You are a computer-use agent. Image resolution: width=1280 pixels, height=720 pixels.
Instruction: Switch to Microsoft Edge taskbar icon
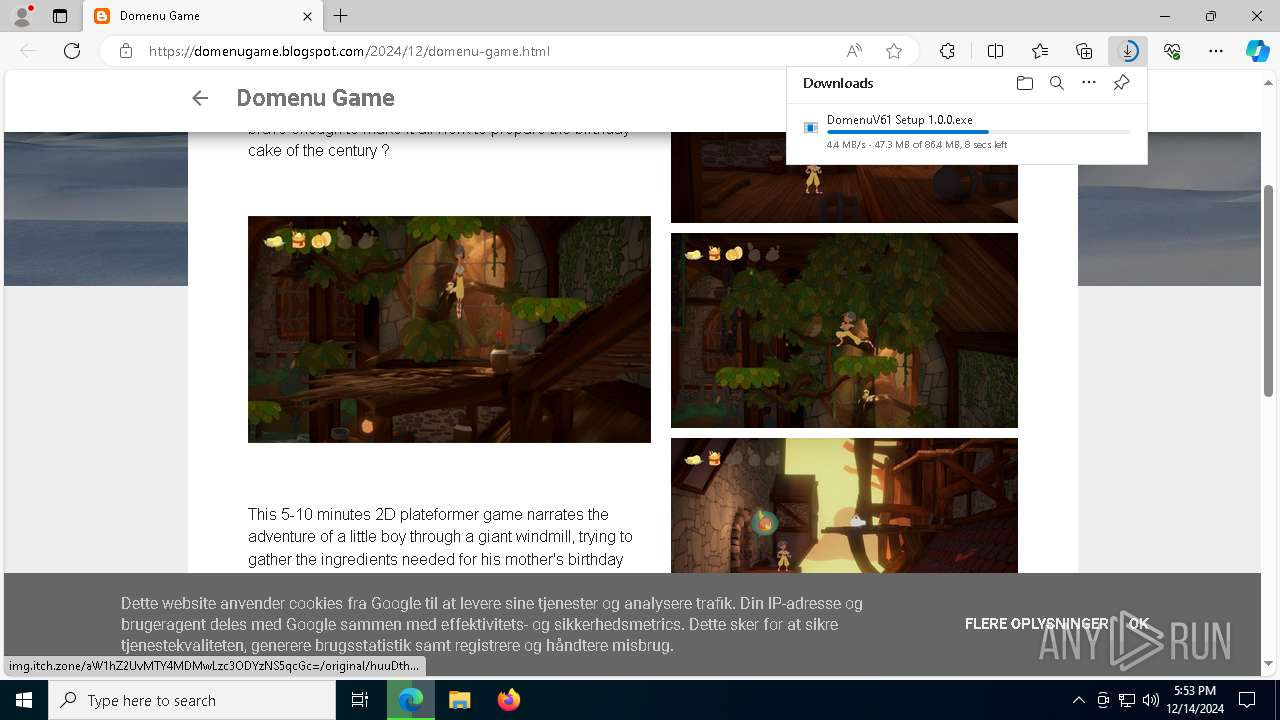411,700
